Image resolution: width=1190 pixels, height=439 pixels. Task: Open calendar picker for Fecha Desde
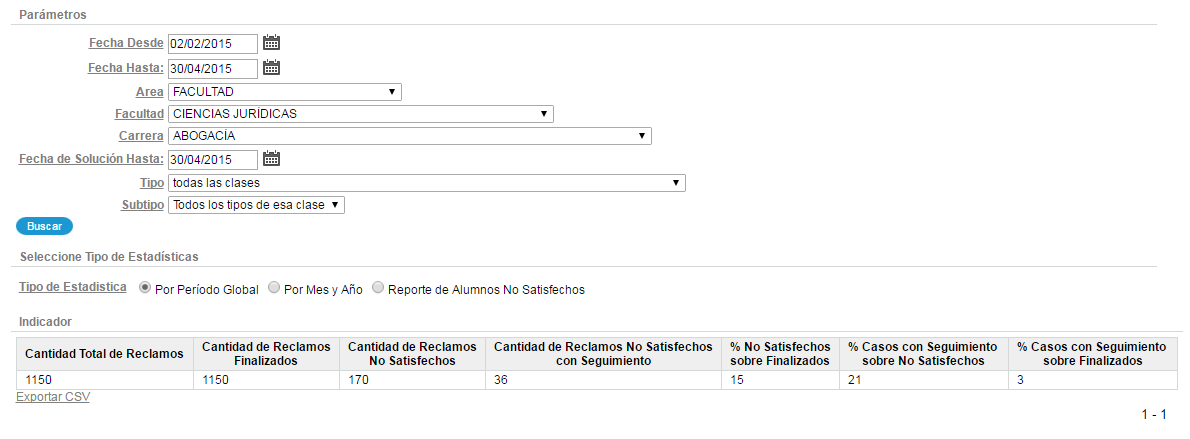272,43
